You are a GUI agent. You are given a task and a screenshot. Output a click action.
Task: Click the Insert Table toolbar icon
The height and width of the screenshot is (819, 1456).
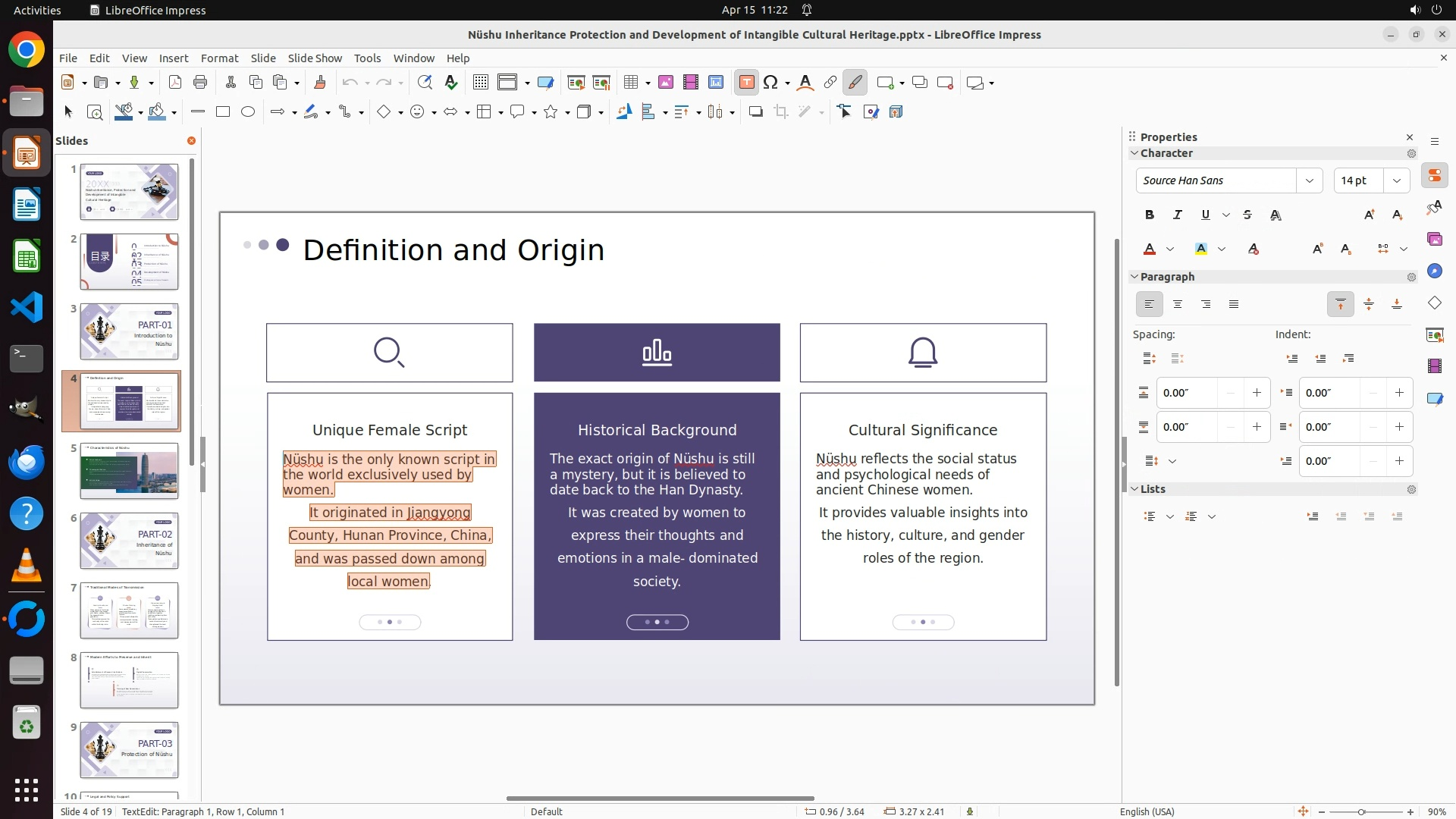631,83
